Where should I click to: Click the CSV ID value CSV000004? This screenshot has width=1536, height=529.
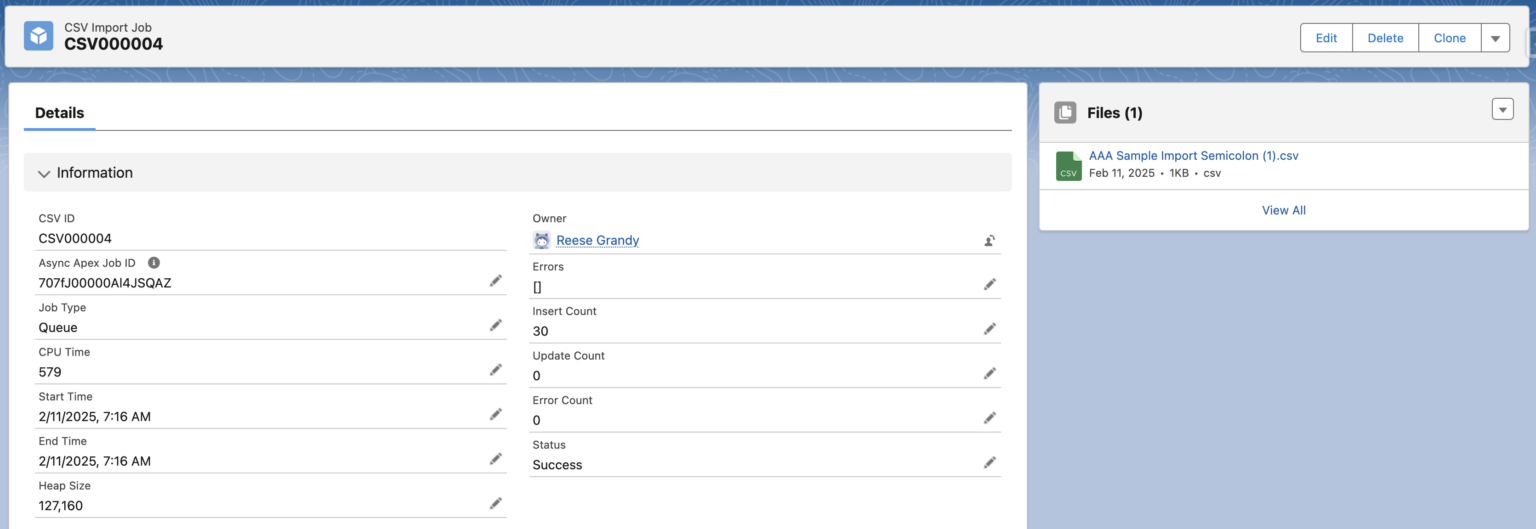tap(75, 238)
